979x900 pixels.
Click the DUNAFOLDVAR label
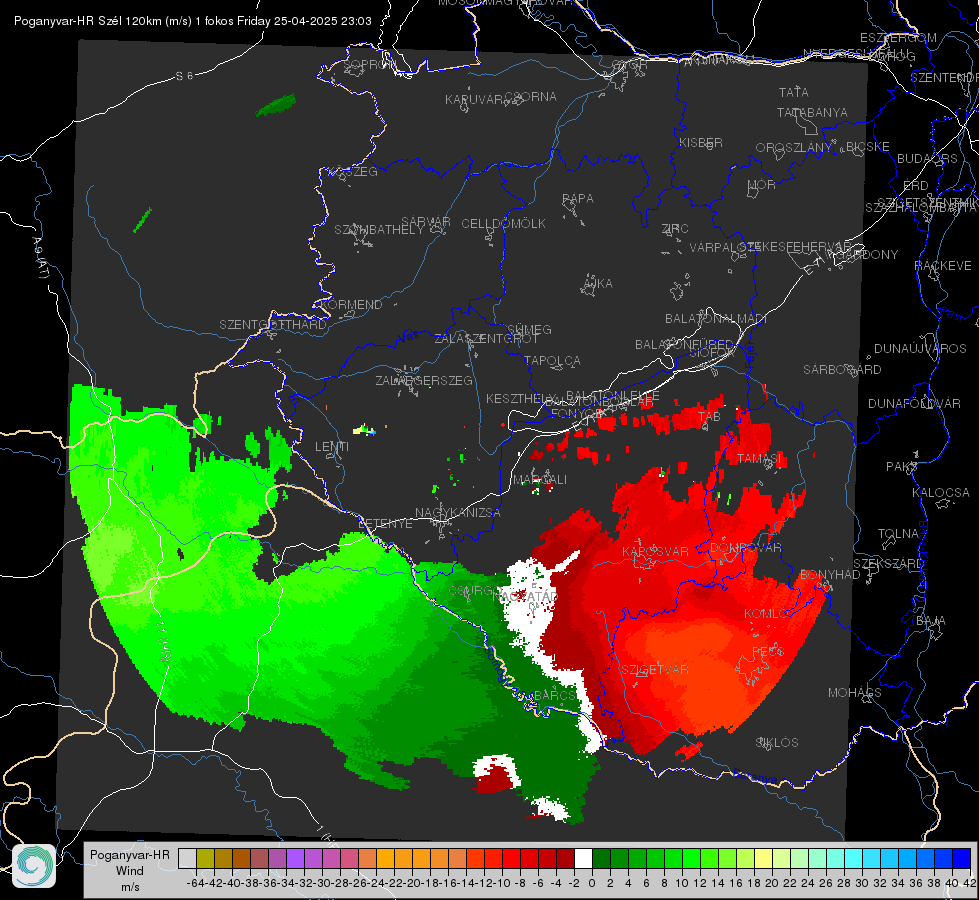914,403
